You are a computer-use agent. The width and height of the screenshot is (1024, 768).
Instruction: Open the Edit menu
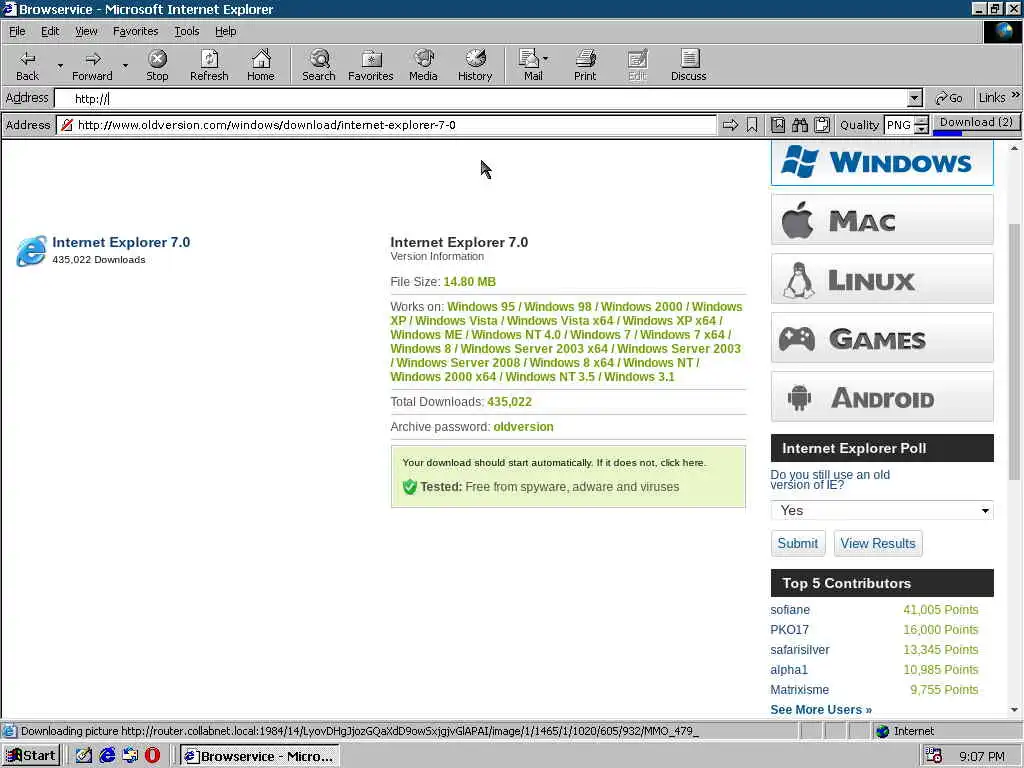point(50,31)
